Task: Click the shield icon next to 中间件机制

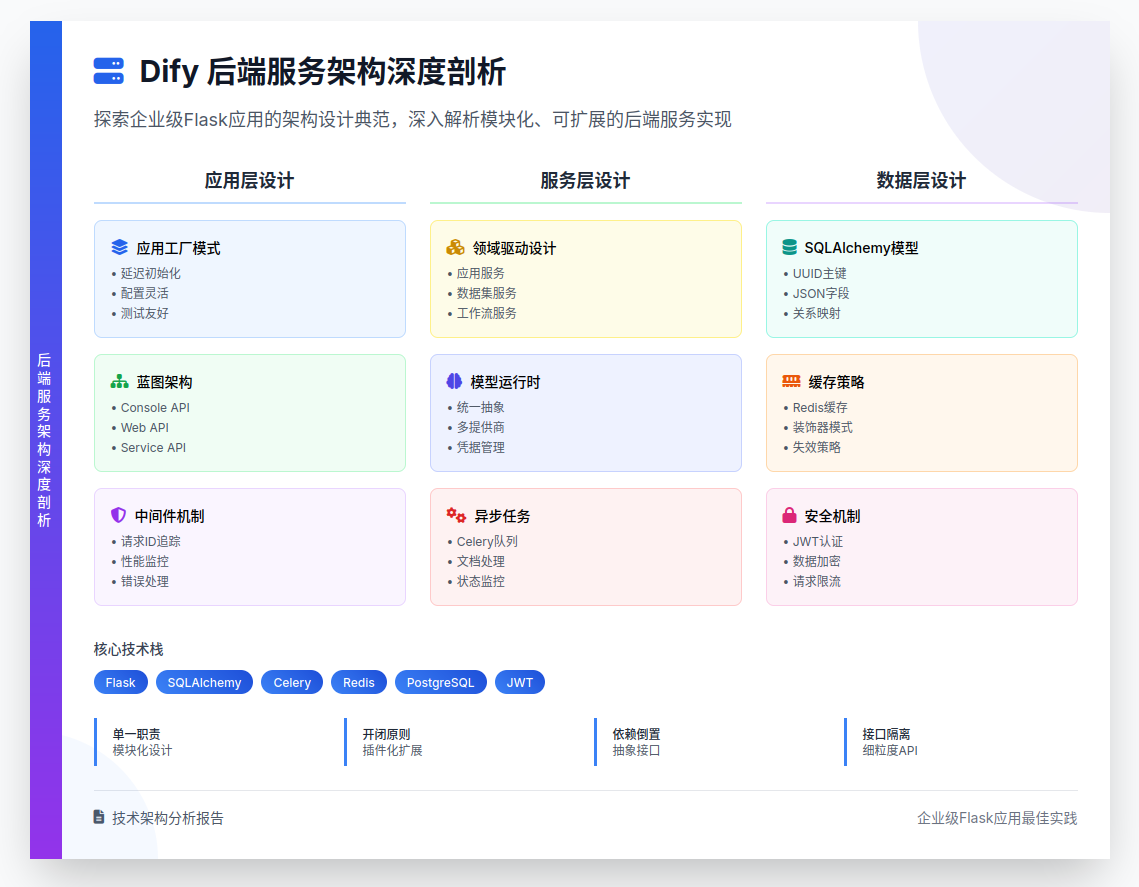Action: tap(118, 514)
